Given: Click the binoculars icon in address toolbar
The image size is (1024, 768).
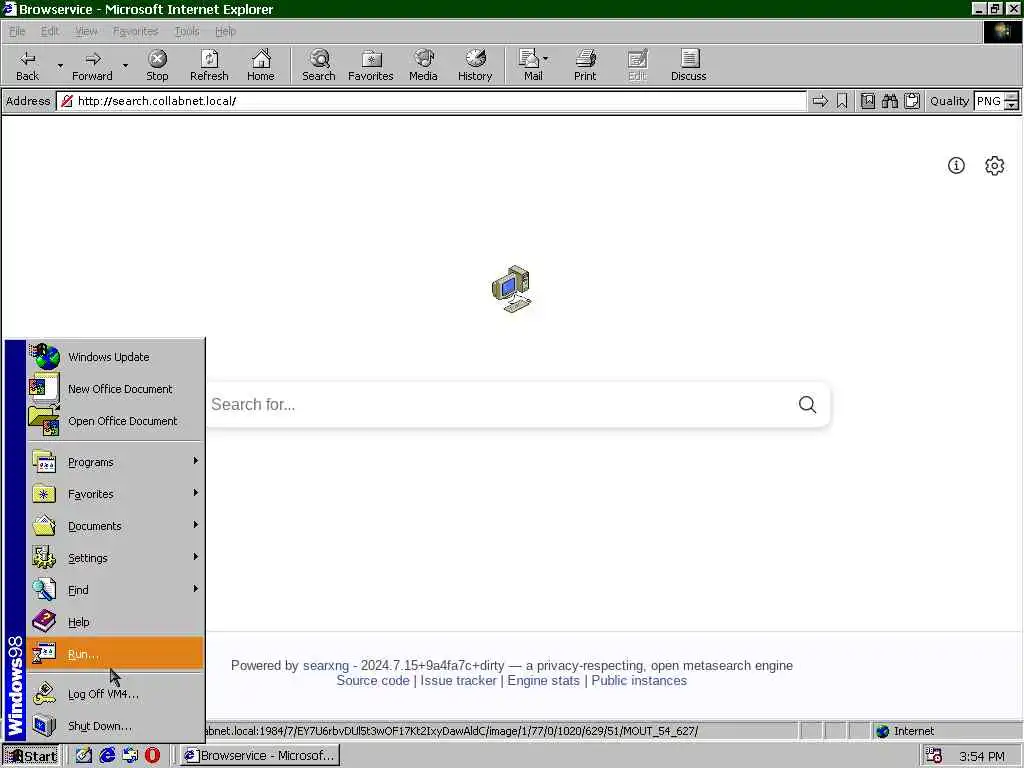Looking at the screenshot, I should pyautogui.click(x=889, y=101).
